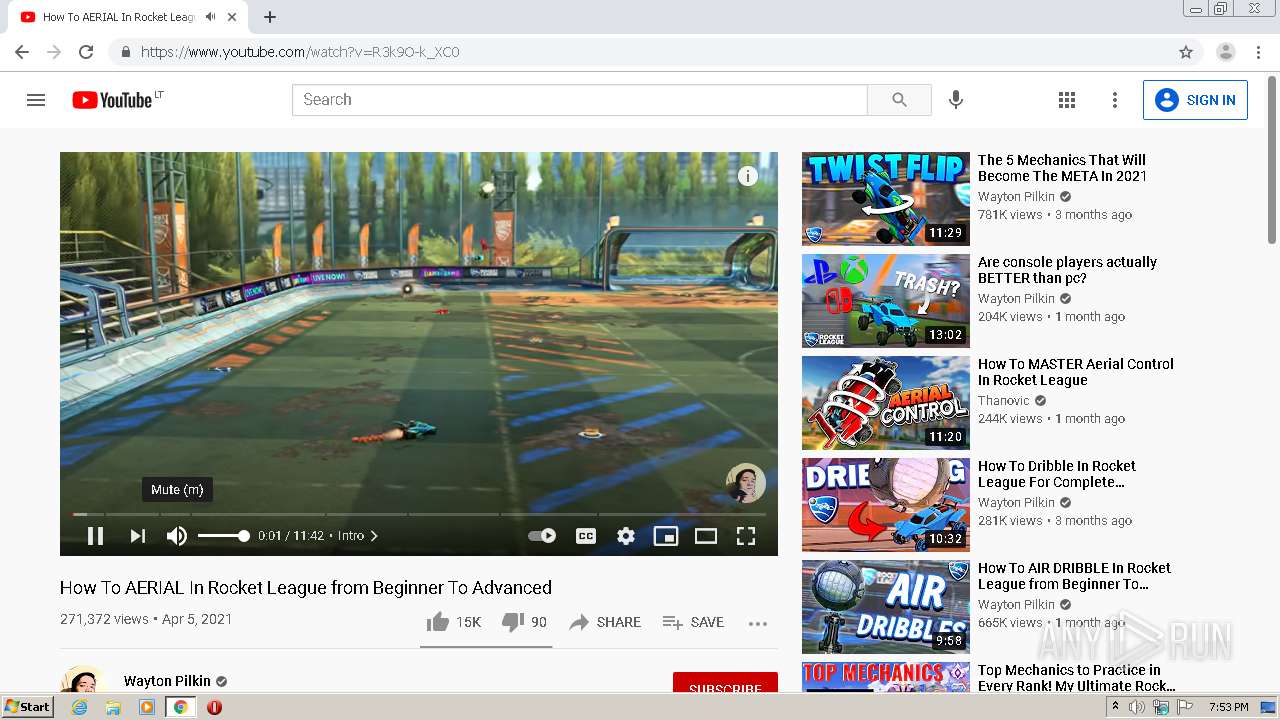The width and height of the screenshot is (1280, 720).
Task: Mute the tab via speaker icon
Action: [x=210, y=17]
